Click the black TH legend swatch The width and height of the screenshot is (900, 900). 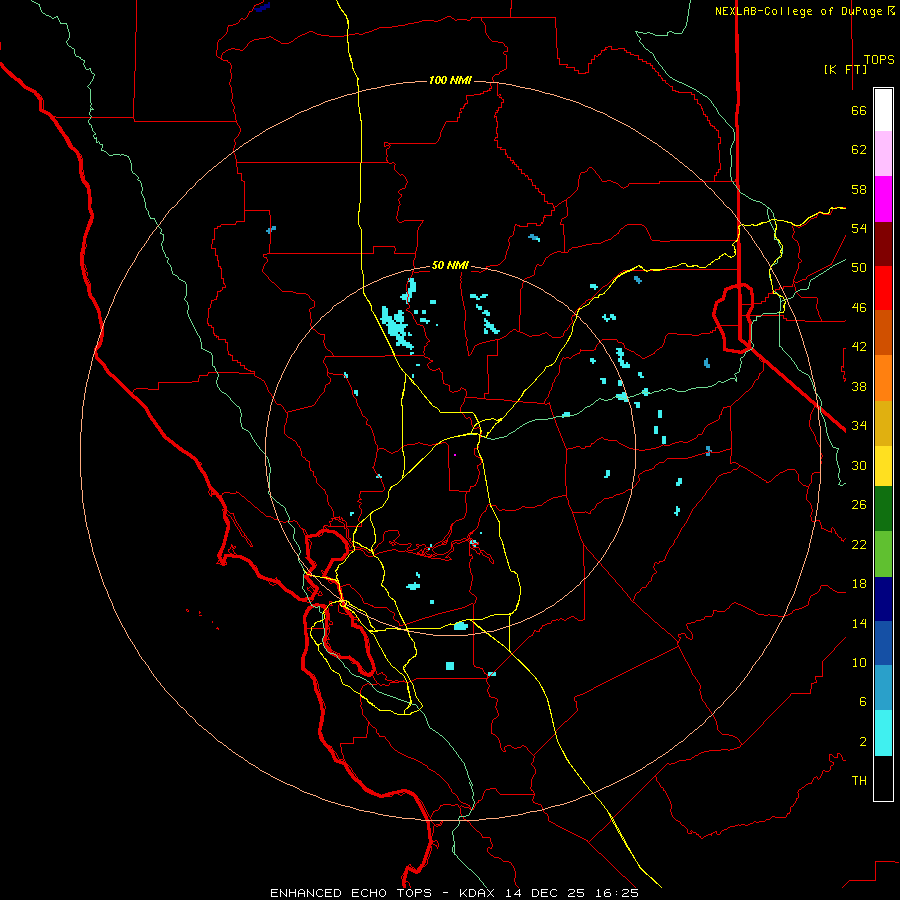click(x=883, y=778)
